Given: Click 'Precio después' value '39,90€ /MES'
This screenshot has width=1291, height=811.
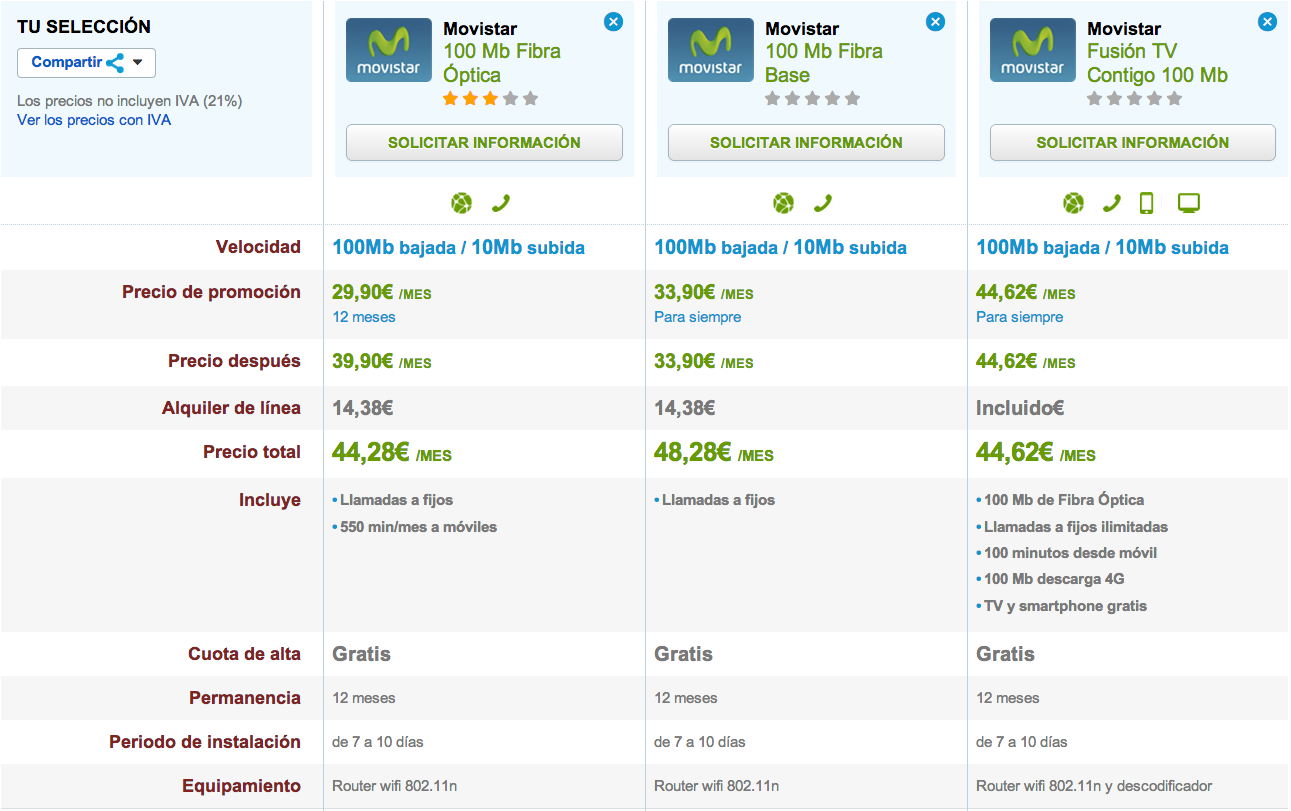Looking at the screenshot, I should click(382, 362).
